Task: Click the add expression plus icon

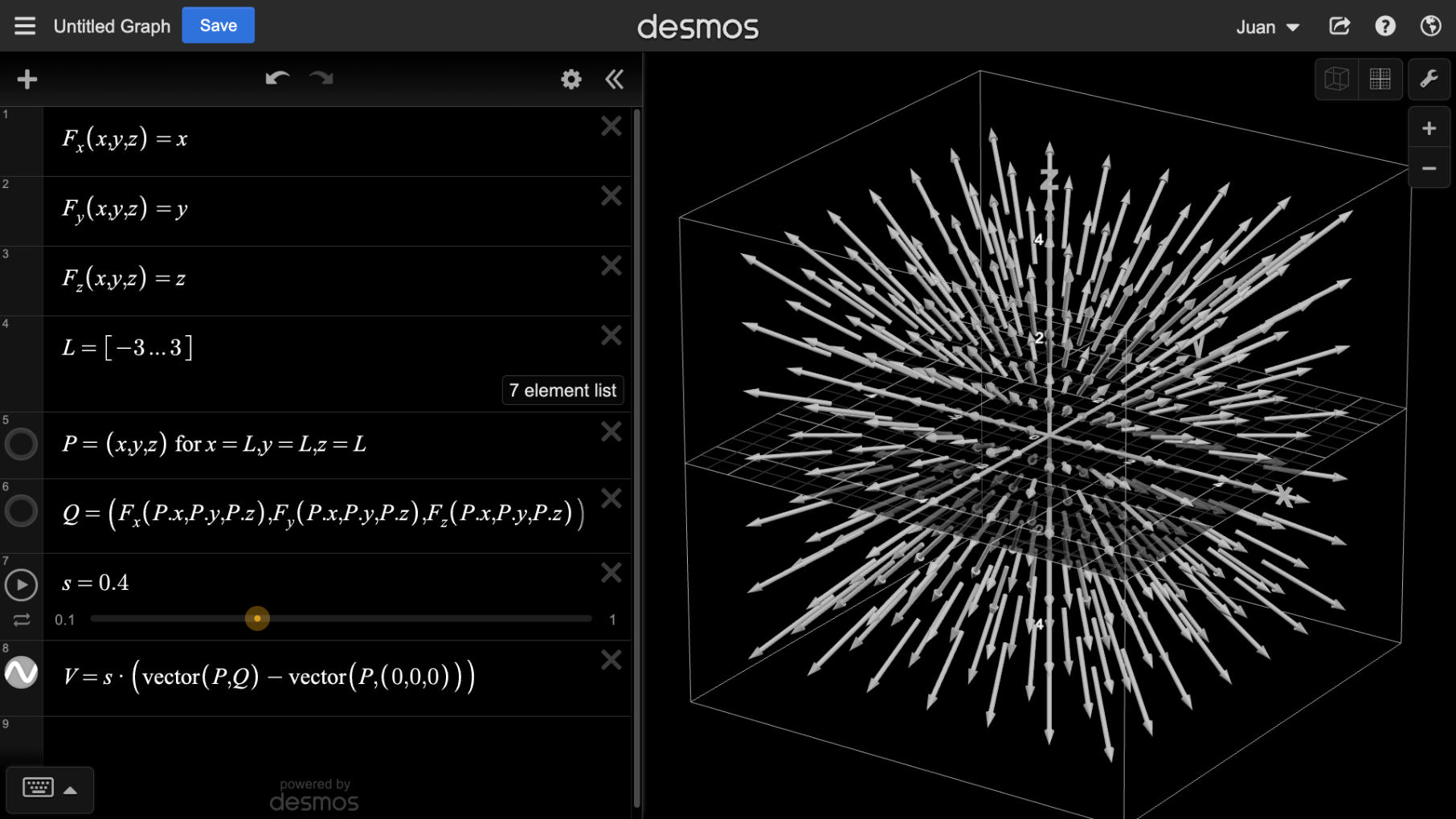Action: [27, 79]
